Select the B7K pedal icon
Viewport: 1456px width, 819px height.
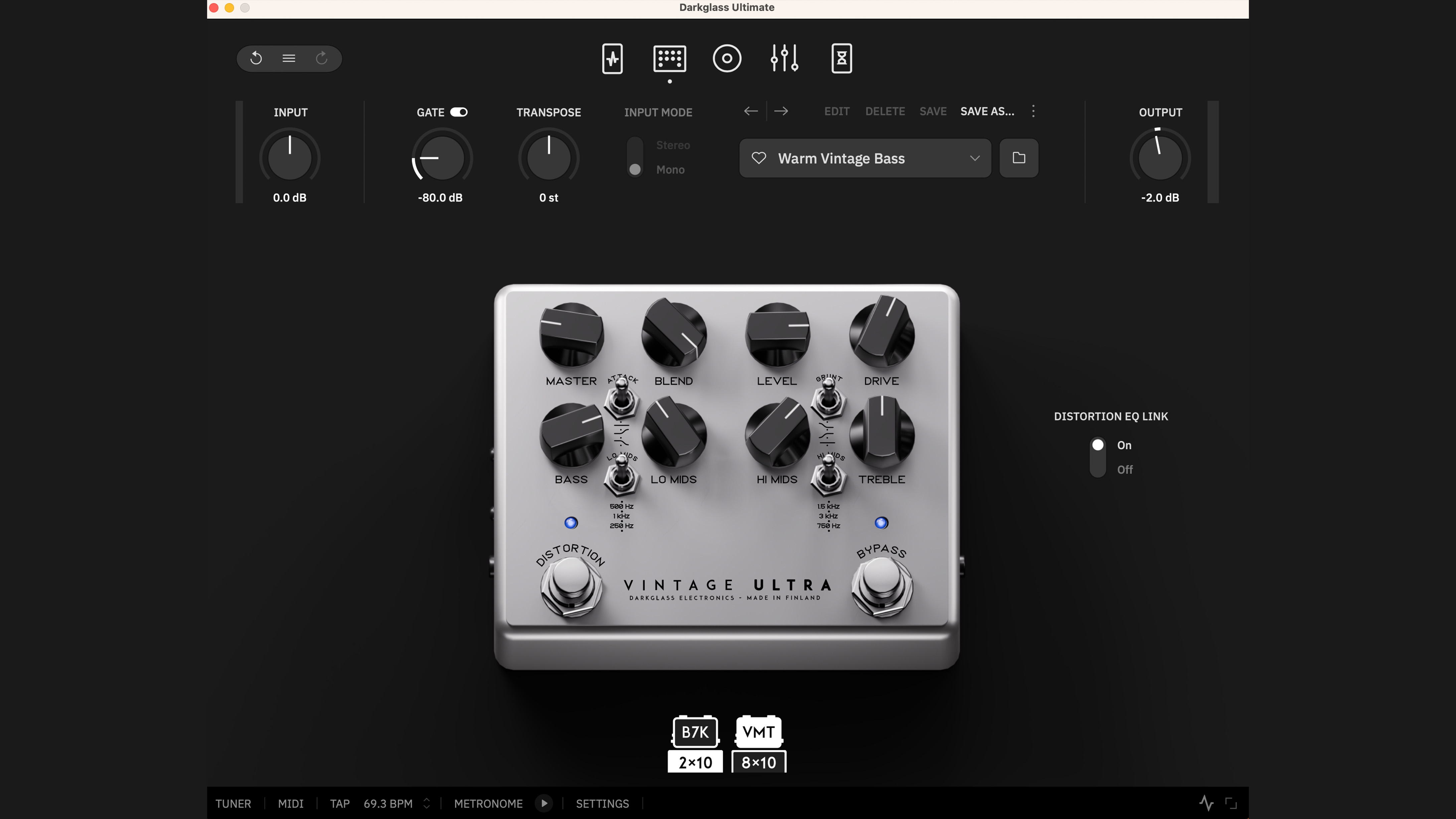(x=695, y=732)
